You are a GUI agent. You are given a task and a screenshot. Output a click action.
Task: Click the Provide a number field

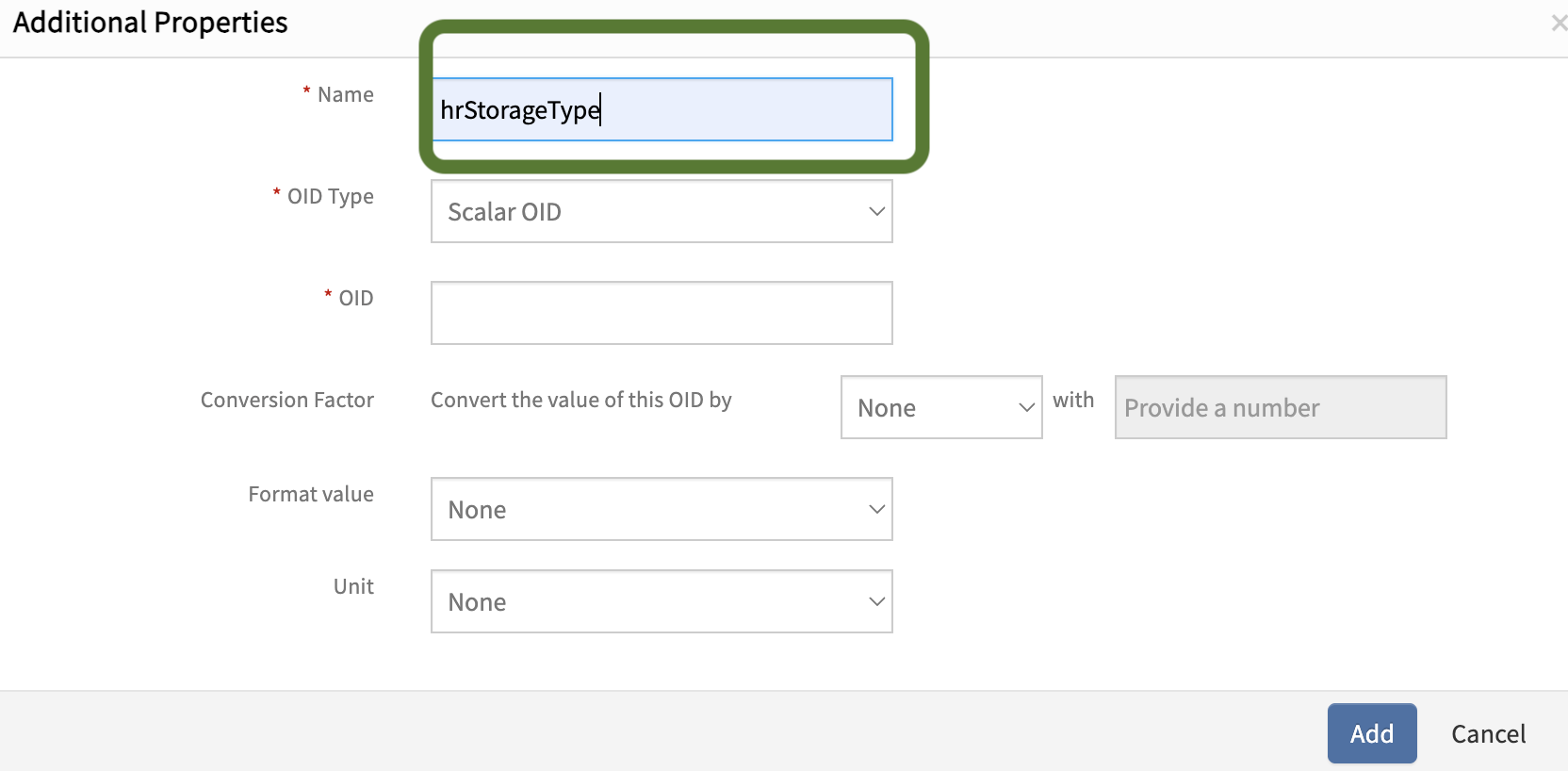(1280, 407)
